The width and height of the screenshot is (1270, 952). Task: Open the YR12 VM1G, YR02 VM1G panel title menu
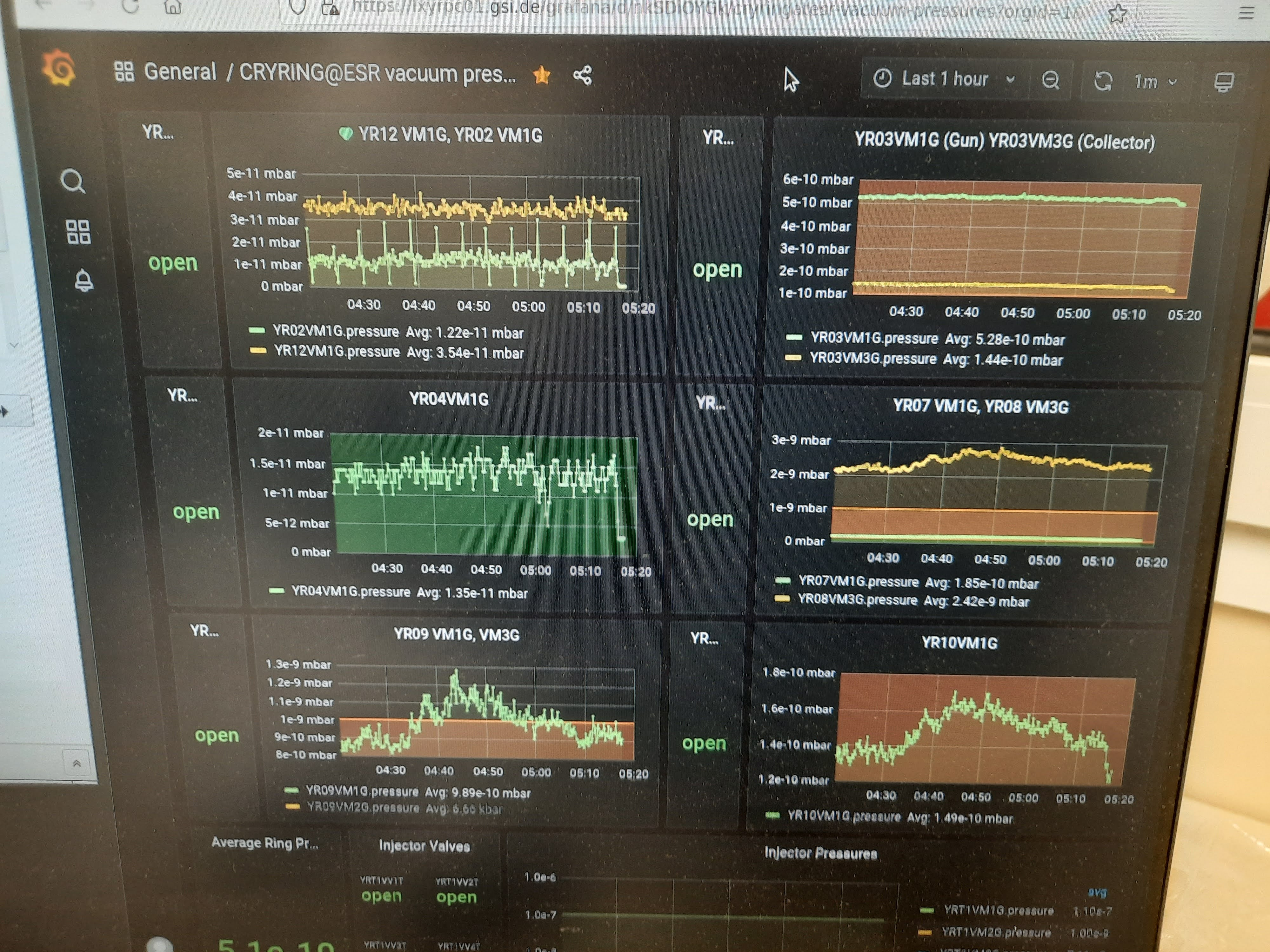(450, 136)
